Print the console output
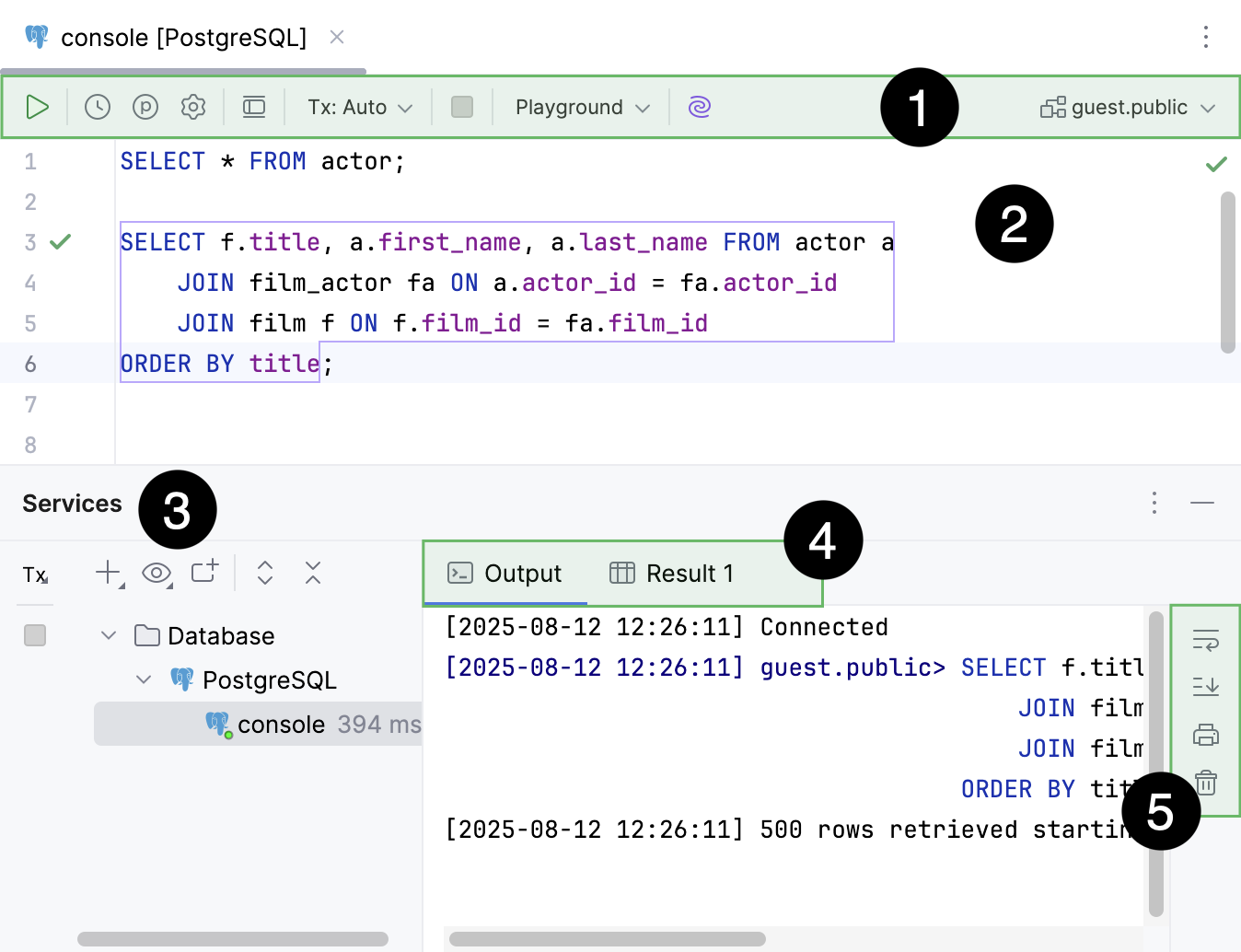Screen dimensions: 1241x952 pyautogui.click(x=1205, y=734)
